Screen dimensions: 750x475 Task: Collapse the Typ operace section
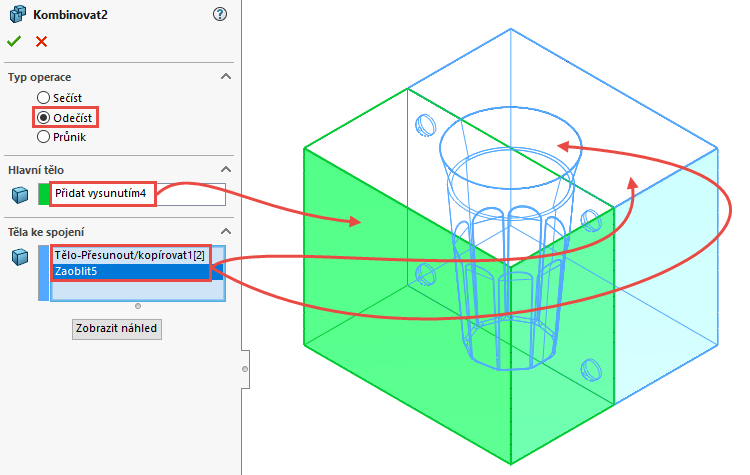coord(226,77)
